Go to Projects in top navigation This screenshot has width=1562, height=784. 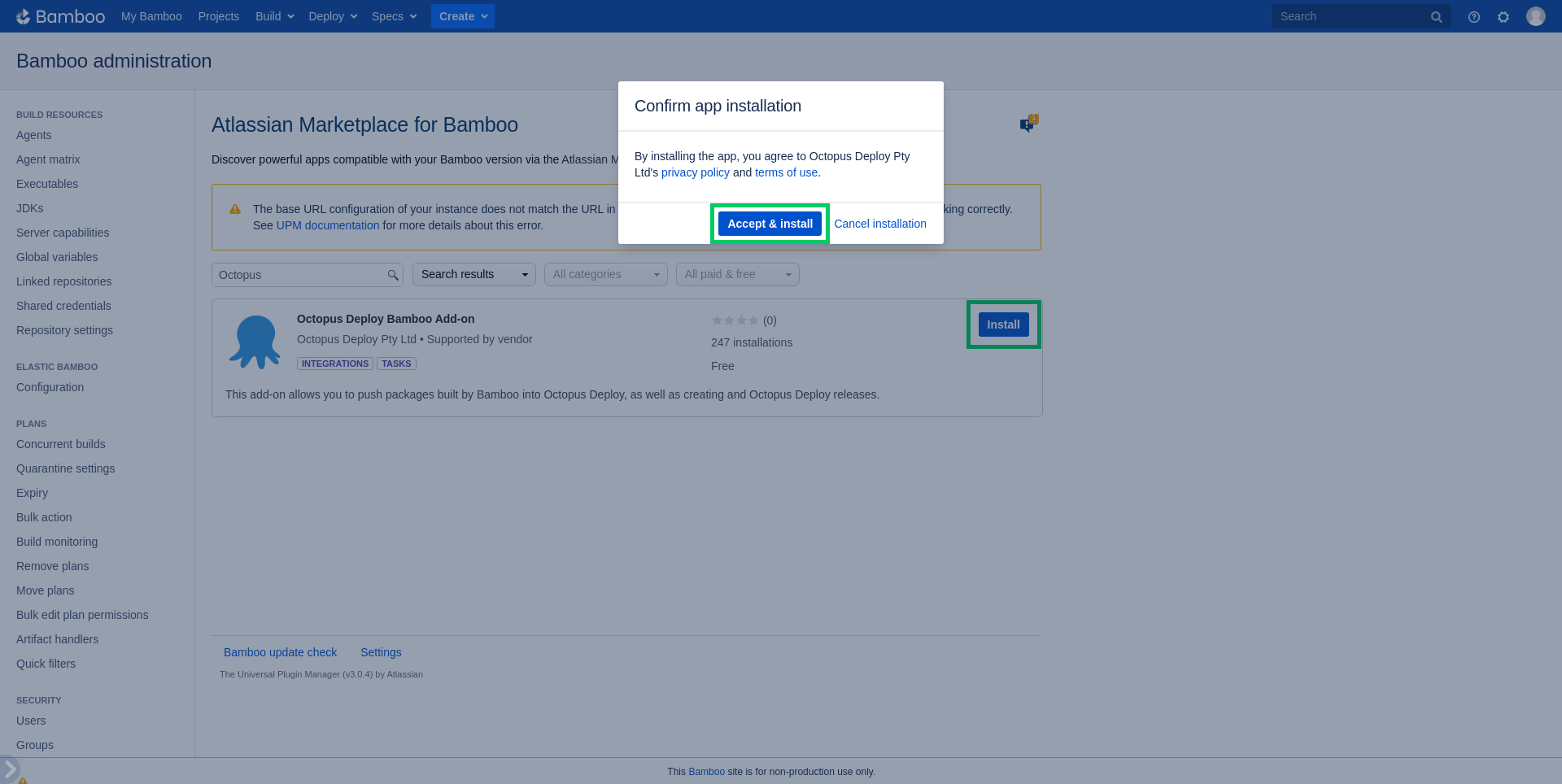219,16
